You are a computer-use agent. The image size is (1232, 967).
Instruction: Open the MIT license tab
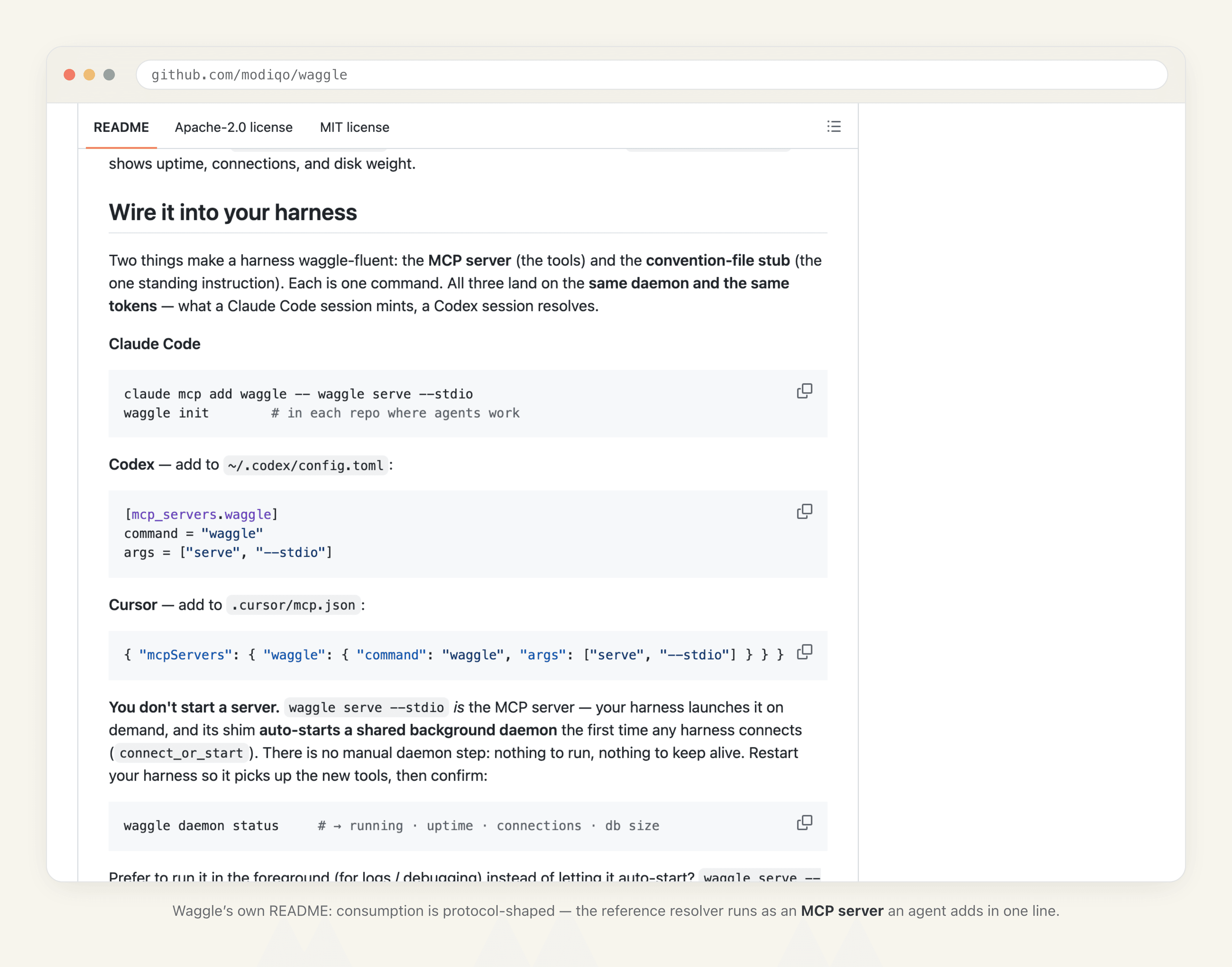point(354,127)
